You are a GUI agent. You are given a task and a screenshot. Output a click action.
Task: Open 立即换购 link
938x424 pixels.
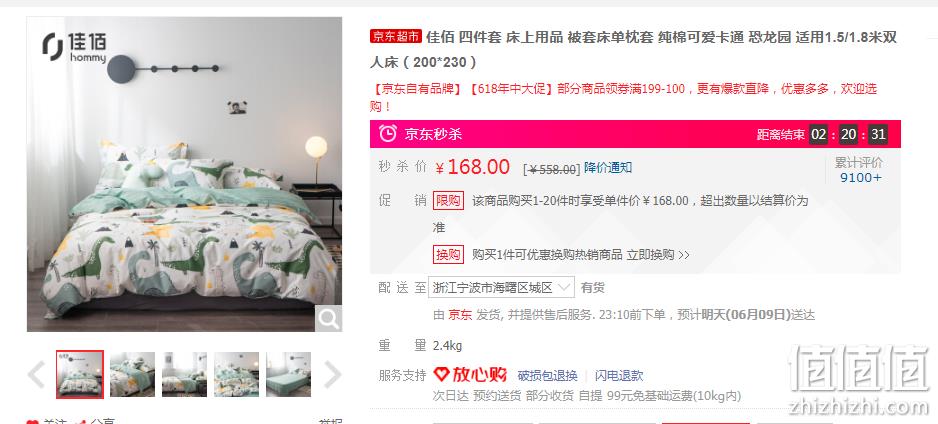point(657,255)
